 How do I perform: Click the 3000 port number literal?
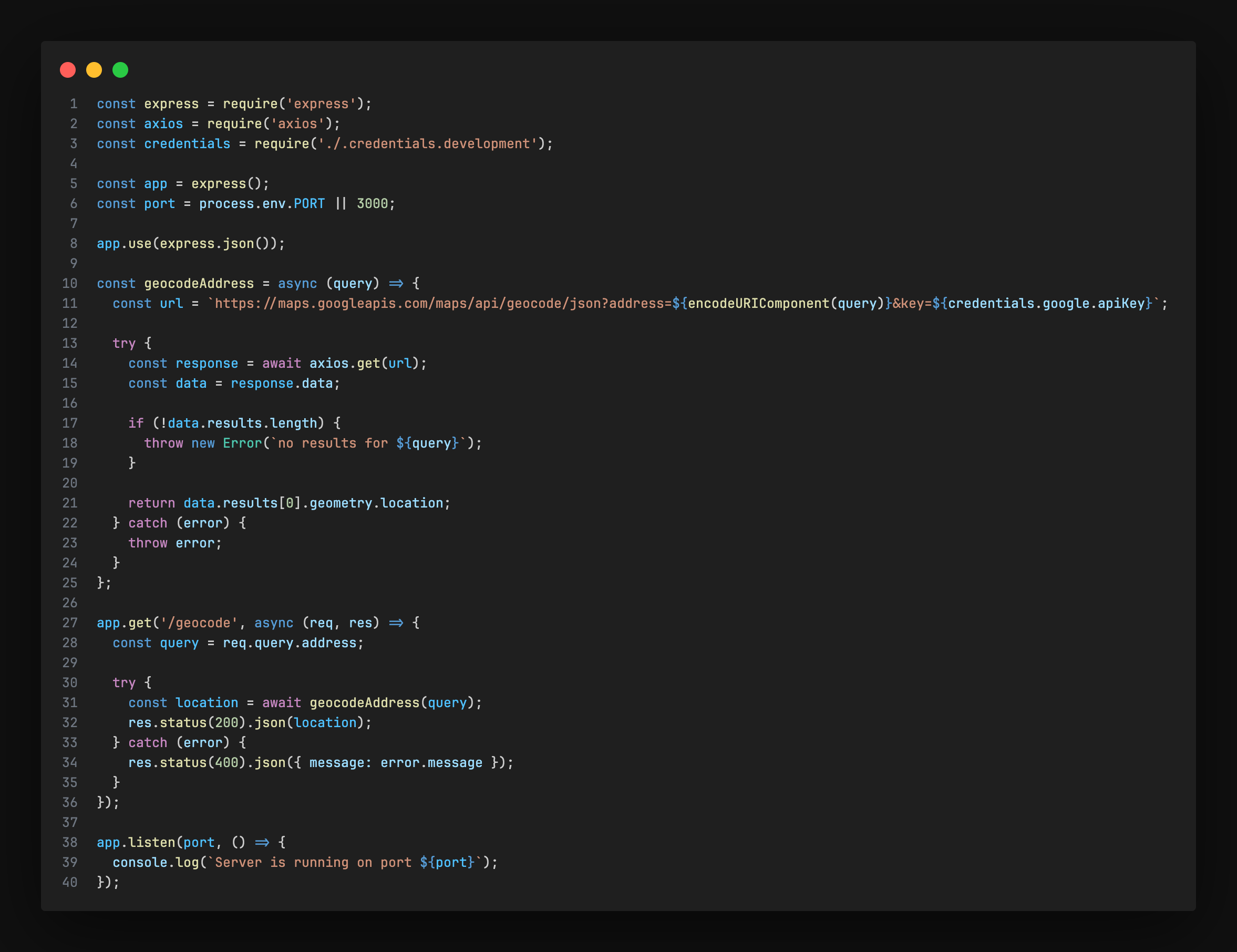(x=372, y=204)
